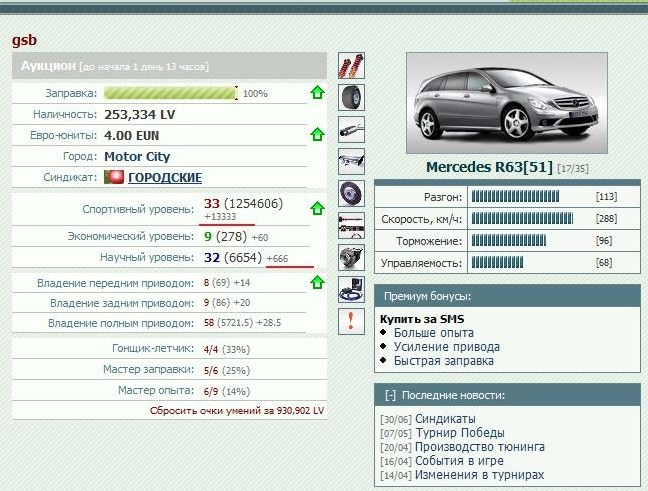Open the tire tuning part icon
Screen dimensions: 648x491
coord(351,97)
